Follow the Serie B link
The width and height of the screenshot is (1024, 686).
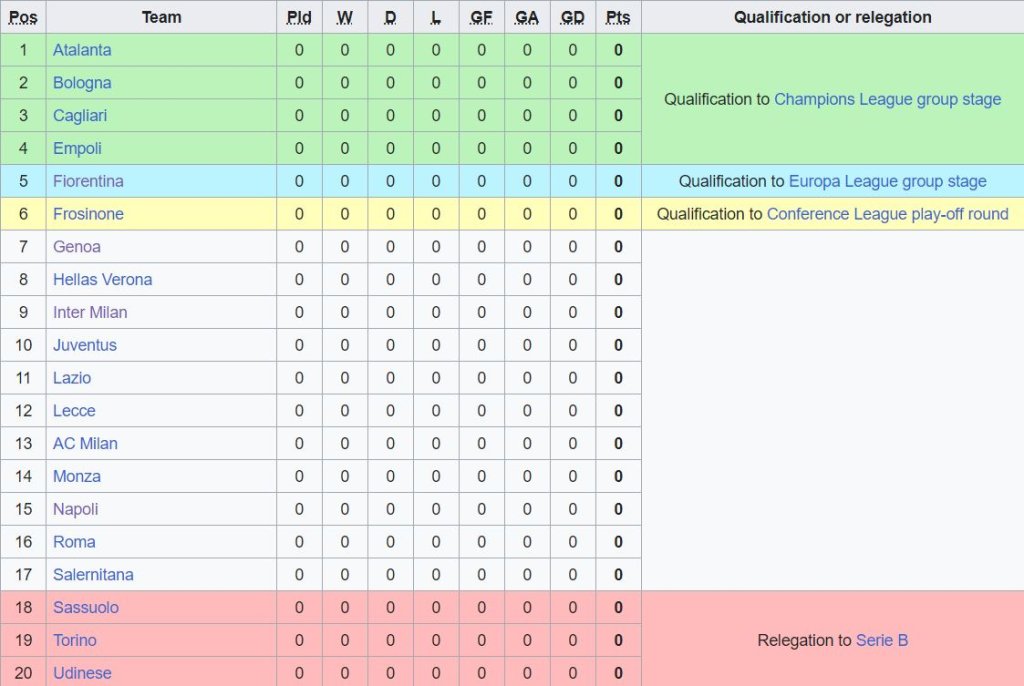point(882,640)
